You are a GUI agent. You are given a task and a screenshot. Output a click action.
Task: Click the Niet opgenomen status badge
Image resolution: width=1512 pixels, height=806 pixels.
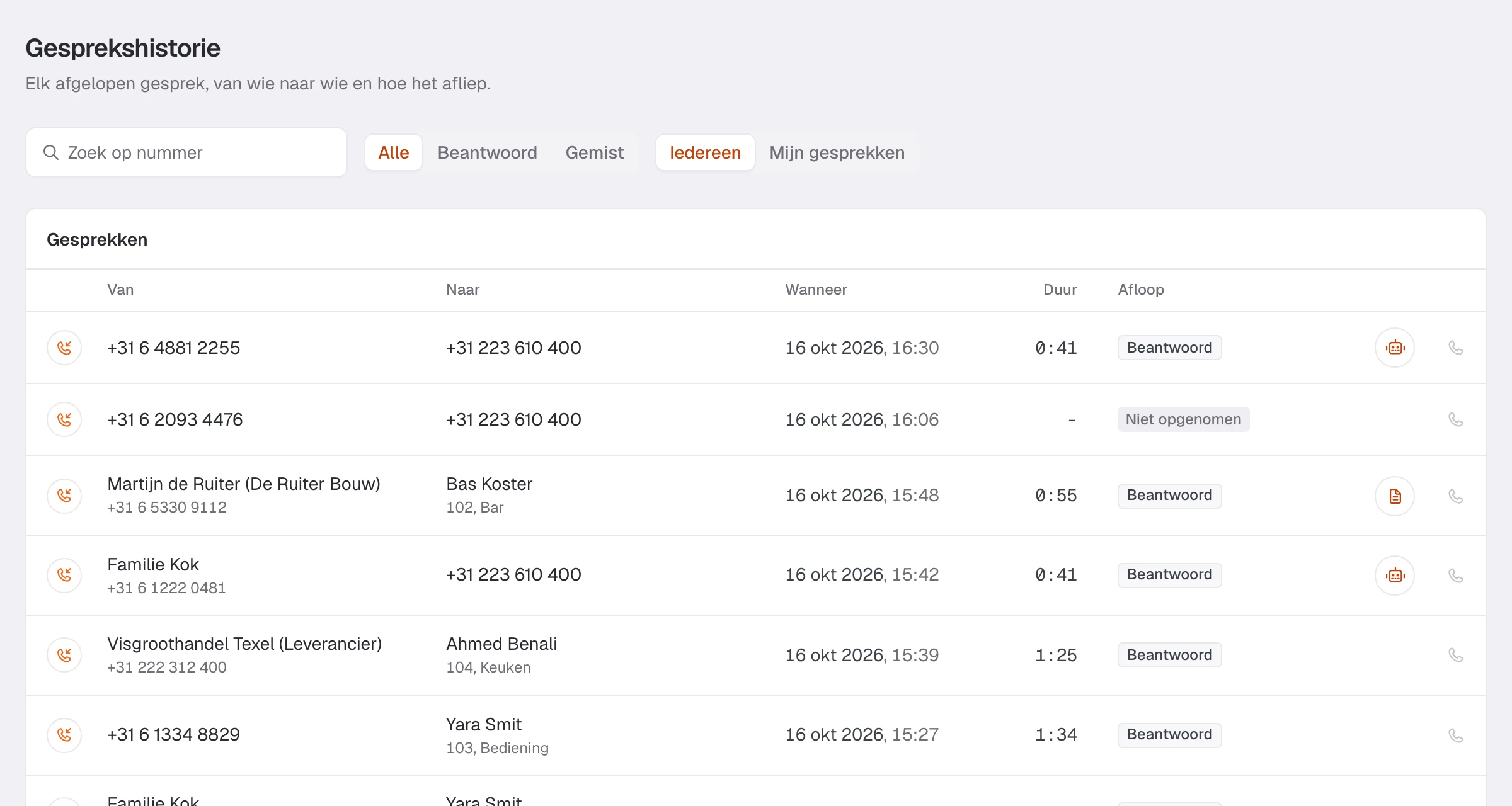tap(1183, 419)
